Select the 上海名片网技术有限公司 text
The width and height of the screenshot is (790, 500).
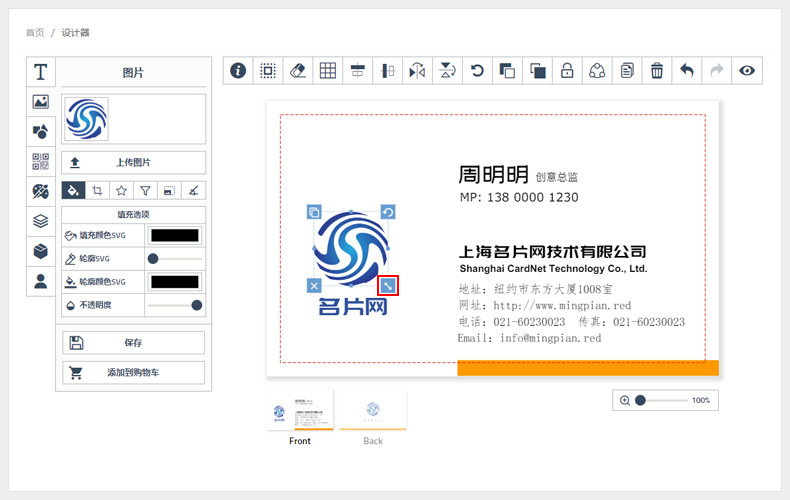552,252
